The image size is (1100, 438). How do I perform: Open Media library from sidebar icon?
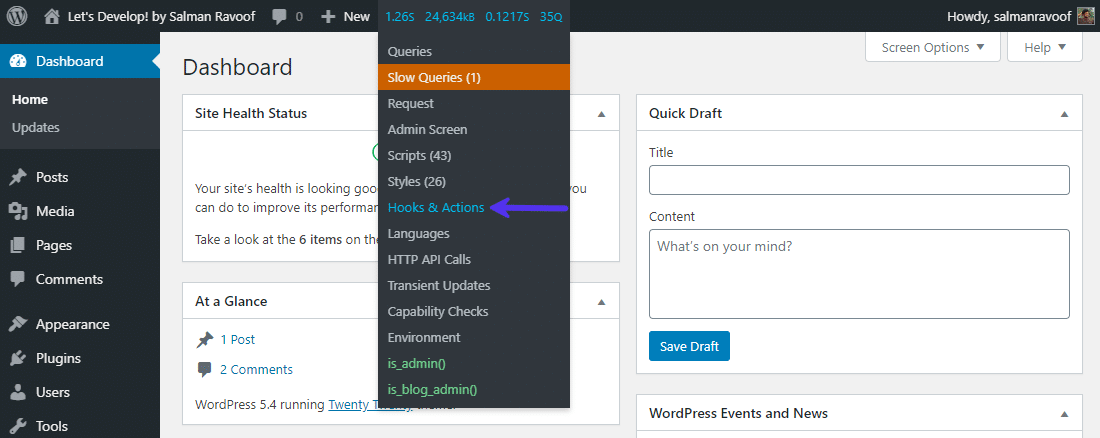18,211
